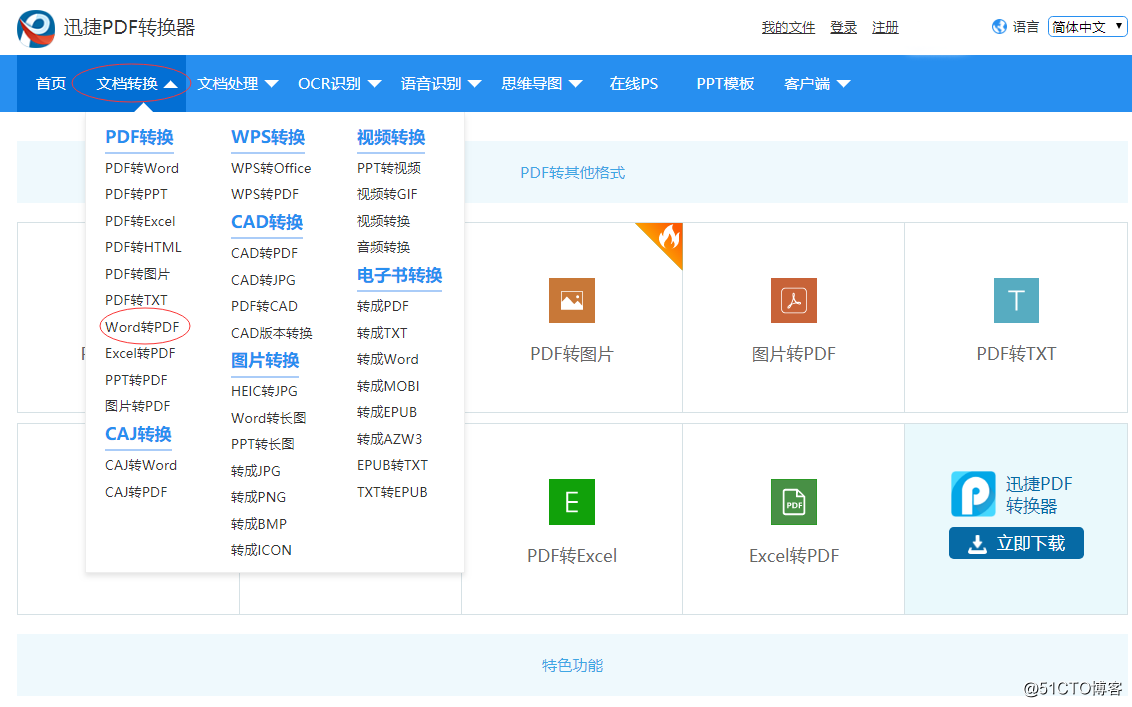Choose 转成EPUB entry
The height and width of the screenshot is (707, 1132).
coord(386,412)
